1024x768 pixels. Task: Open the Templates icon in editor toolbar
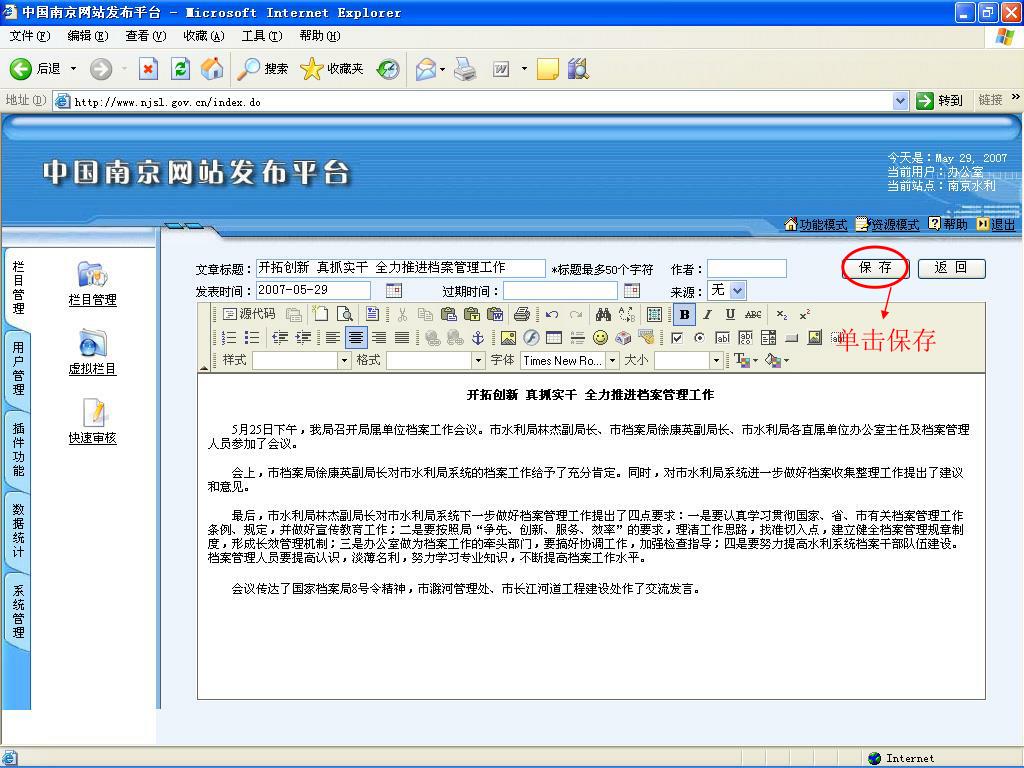point(372,314)
